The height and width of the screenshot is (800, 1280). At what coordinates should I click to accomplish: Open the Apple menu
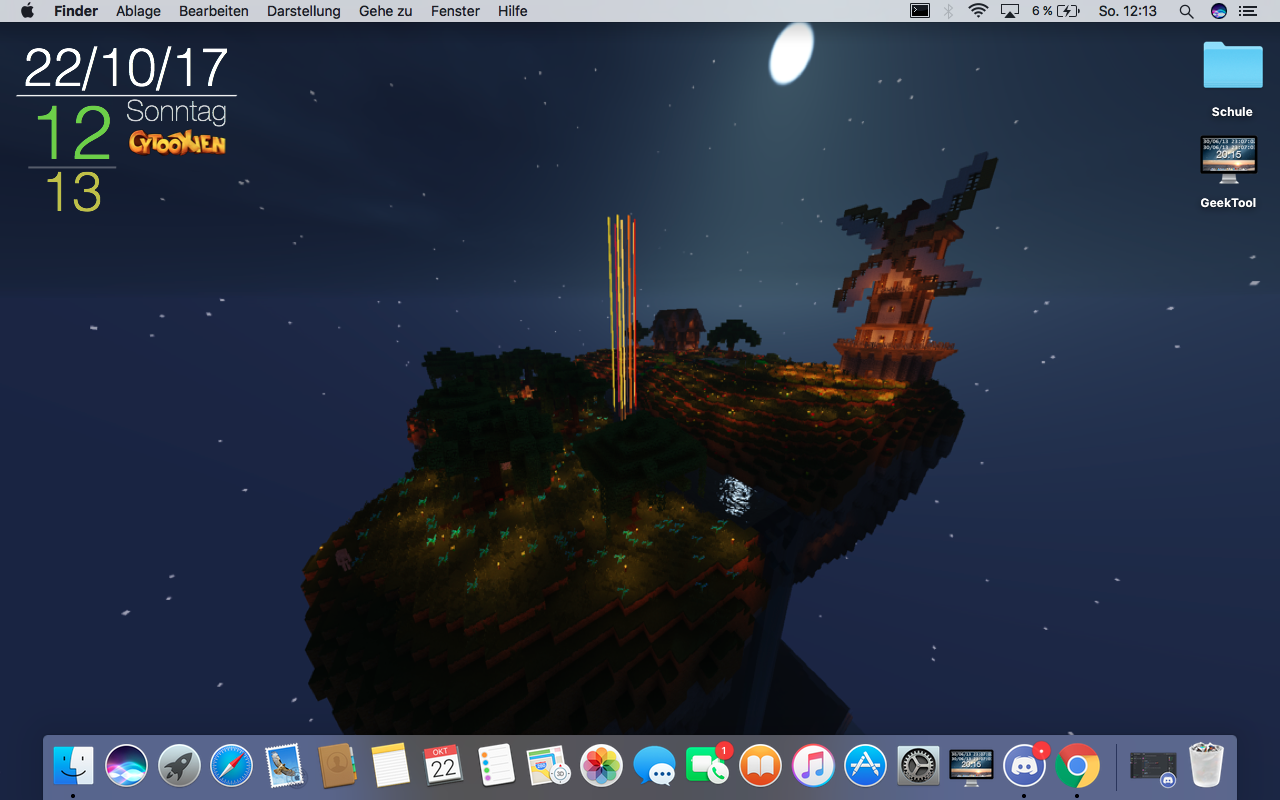coord(27,11)
